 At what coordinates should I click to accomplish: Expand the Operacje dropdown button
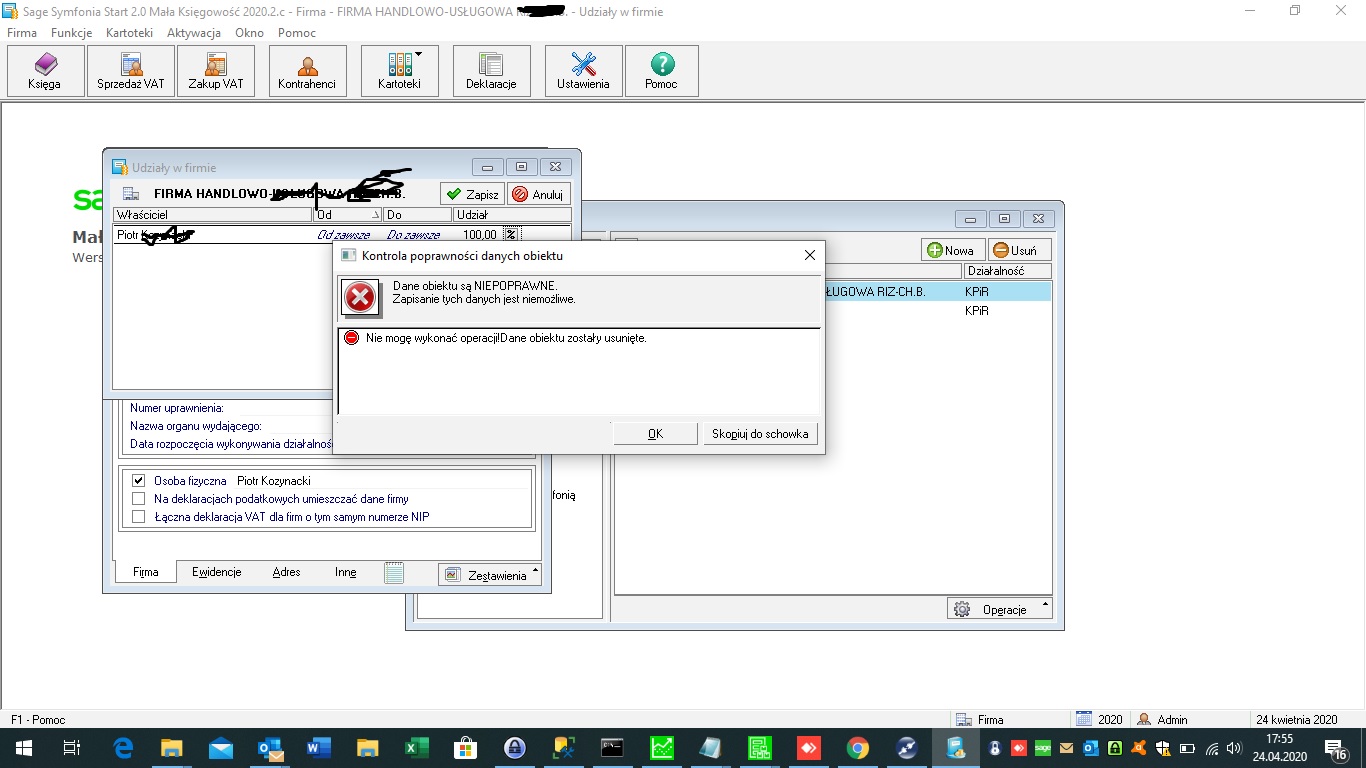pyautogui.click(x=1000, y=609)
